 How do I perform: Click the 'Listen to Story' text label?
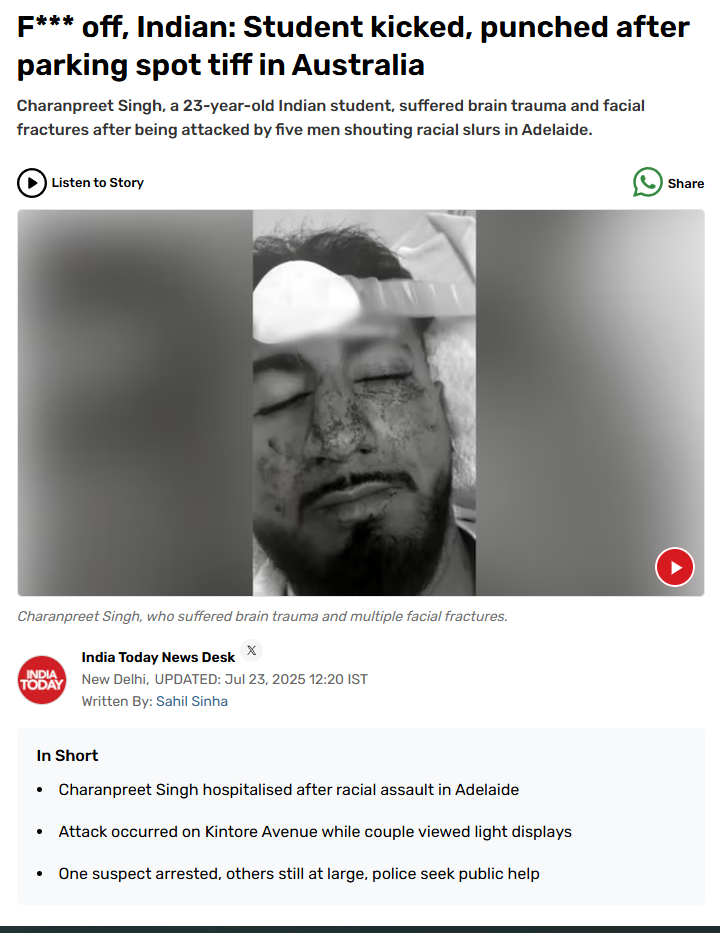point(98,183)
